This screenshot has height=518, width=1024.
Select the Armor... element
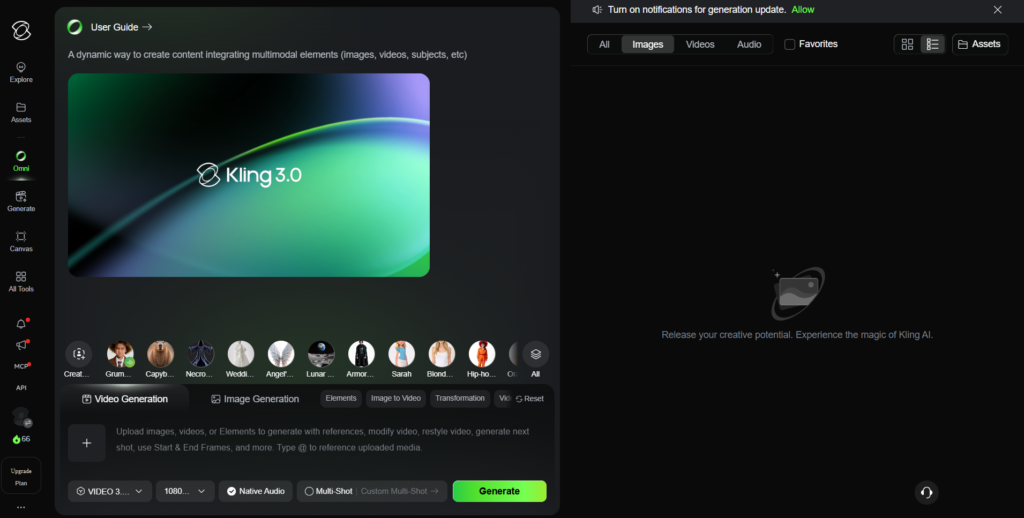tap(361, 354)
